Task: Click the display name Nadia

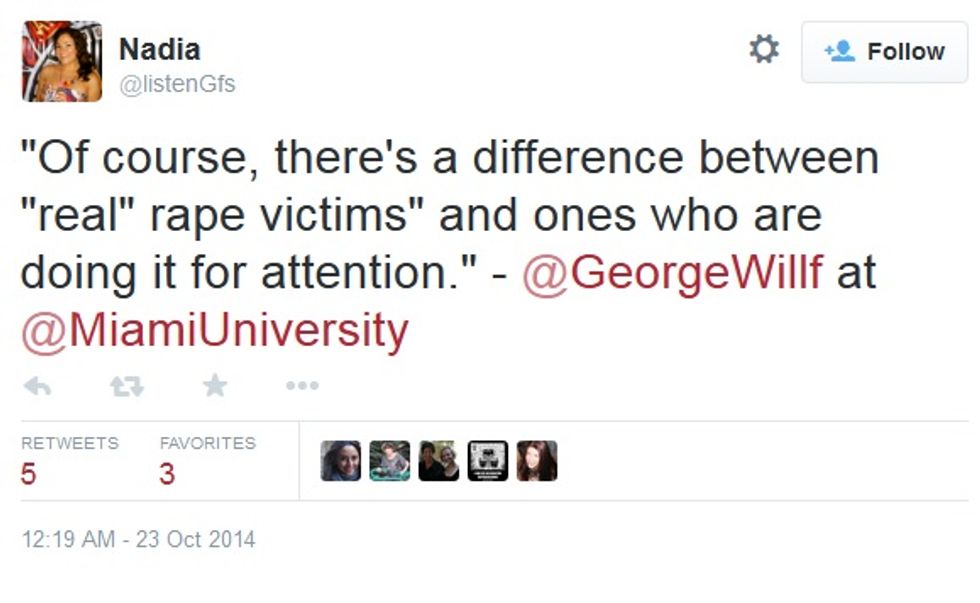Action: click(x=159, y=49)
